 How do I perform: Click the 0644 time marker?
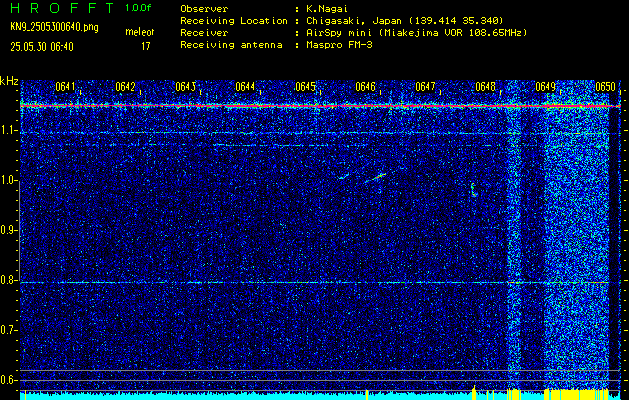(245, 87)
